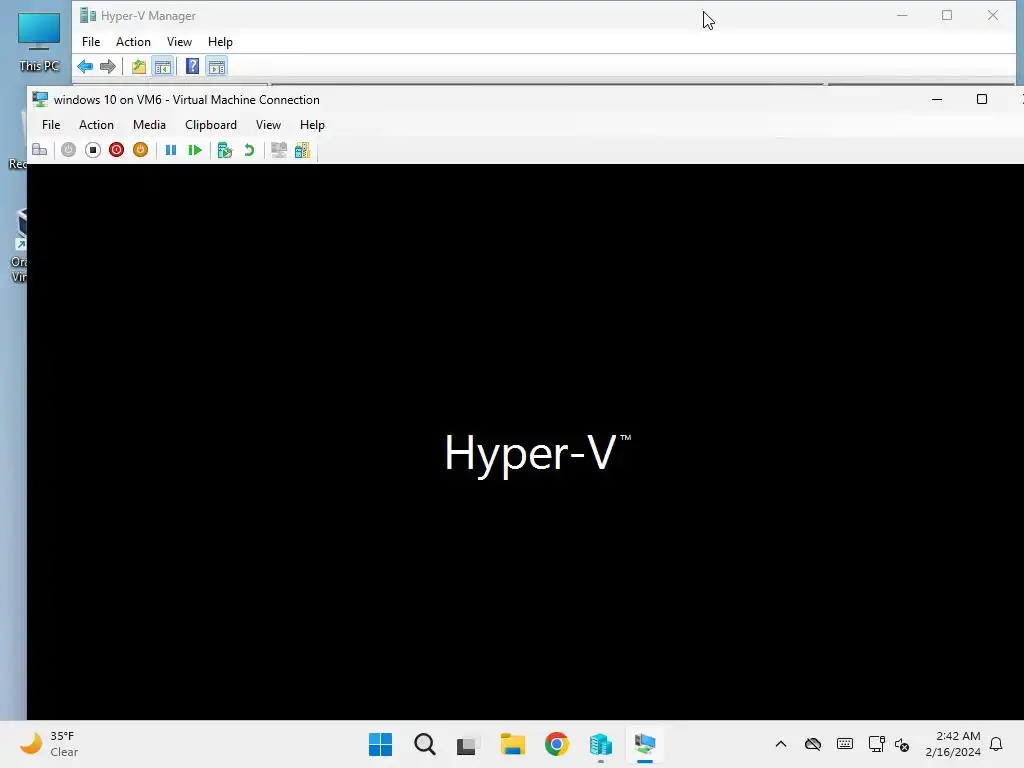Screen dimensions: 1024x768
Task: Revert the VM with green undo arrow
Action: point(249,150)
